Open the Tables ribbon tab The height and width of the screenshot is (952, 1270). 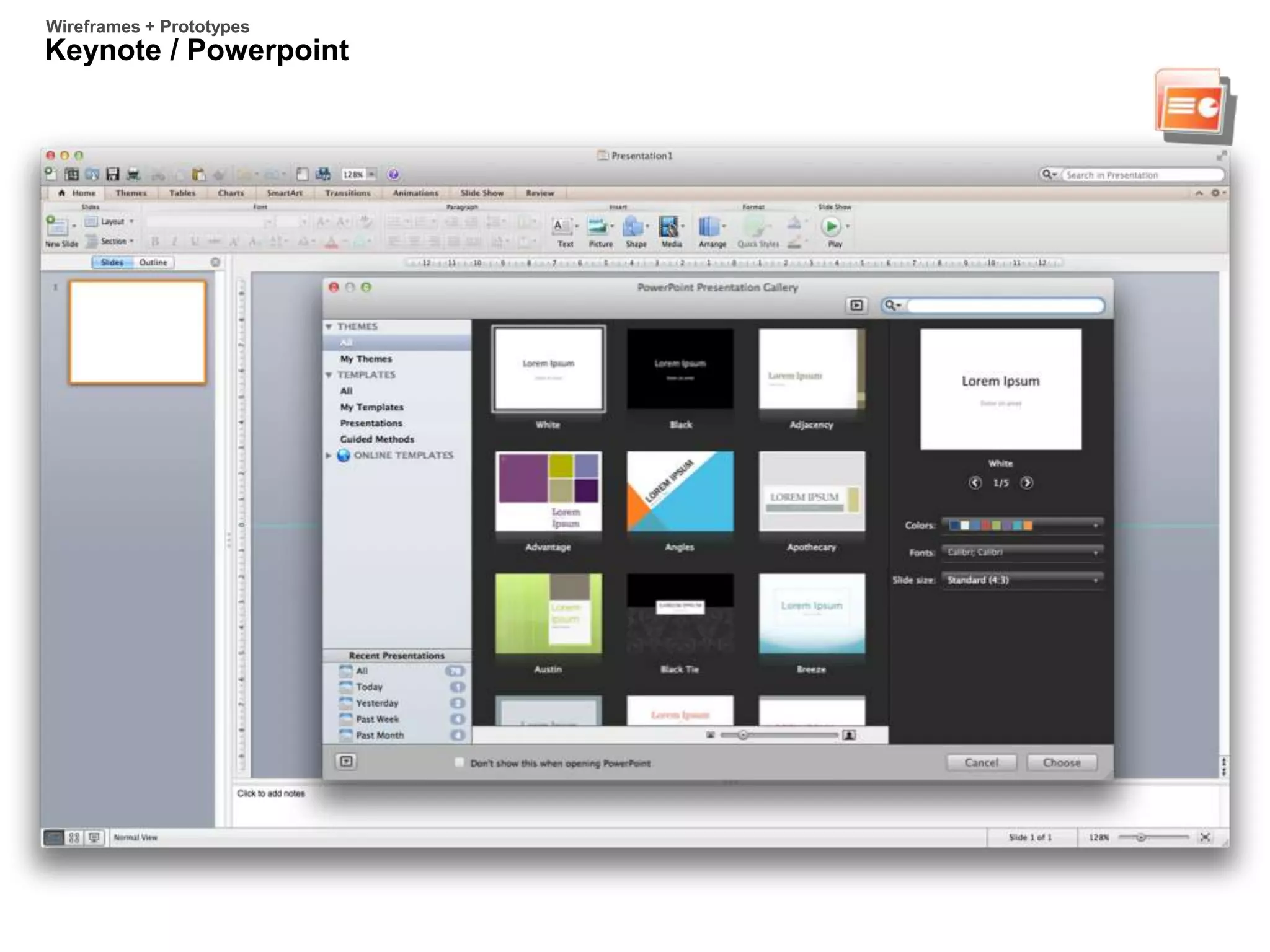pyautogui.click(x=182, y=193)
